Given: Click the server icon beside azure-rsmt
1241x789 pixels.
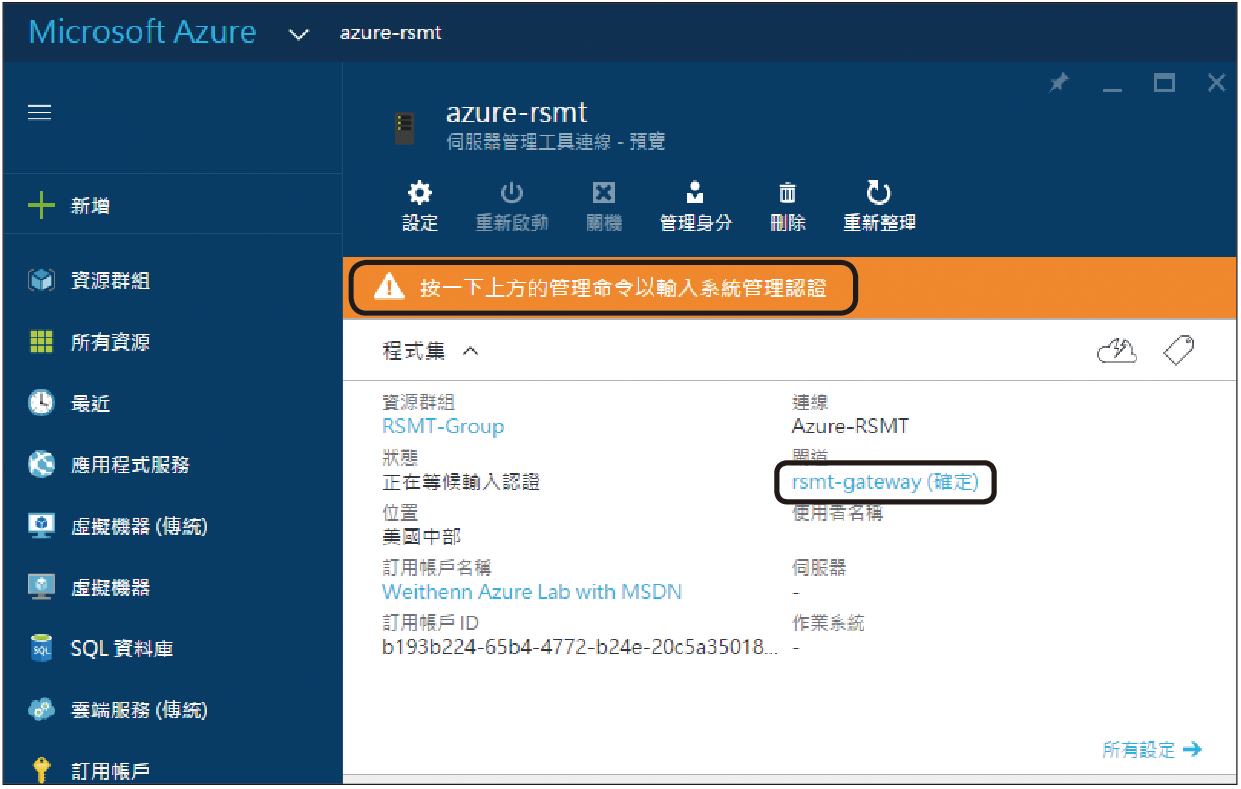Looking at the screenshot, I should click(404, 129).
